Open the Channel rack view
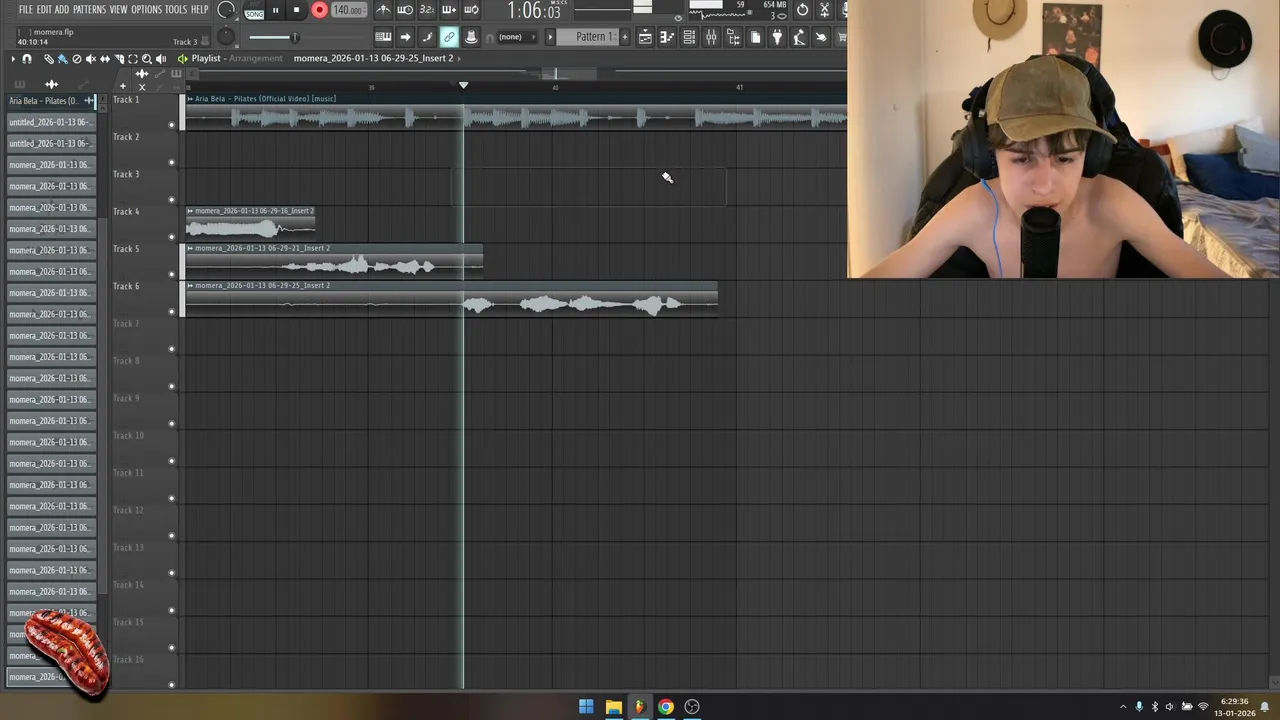Viewport: 1280px width, 720px height. (689, 37)
